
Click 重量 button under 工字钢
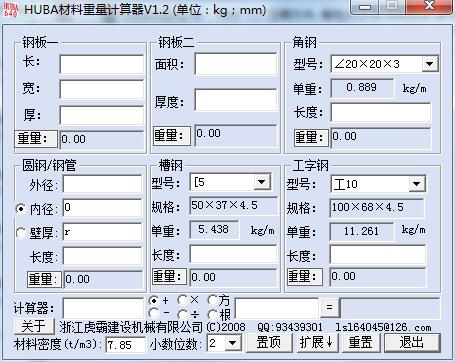pyautogui.click(x=304, y=277)
